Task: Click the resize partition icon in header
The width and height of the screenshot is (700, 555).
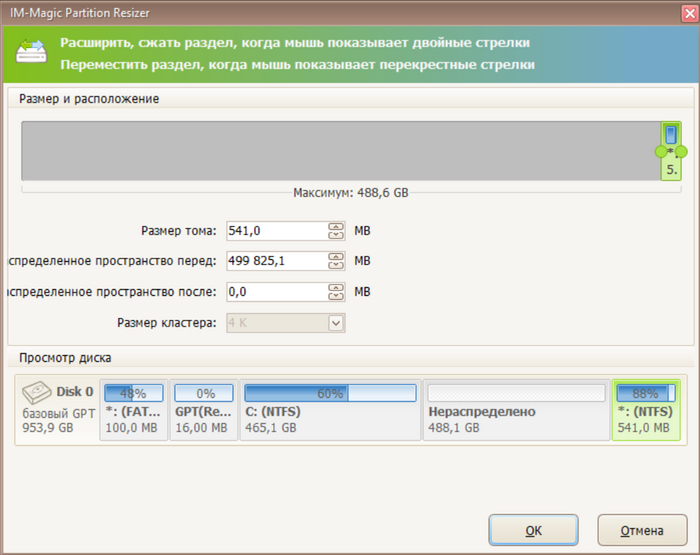Action: (31, 52)
